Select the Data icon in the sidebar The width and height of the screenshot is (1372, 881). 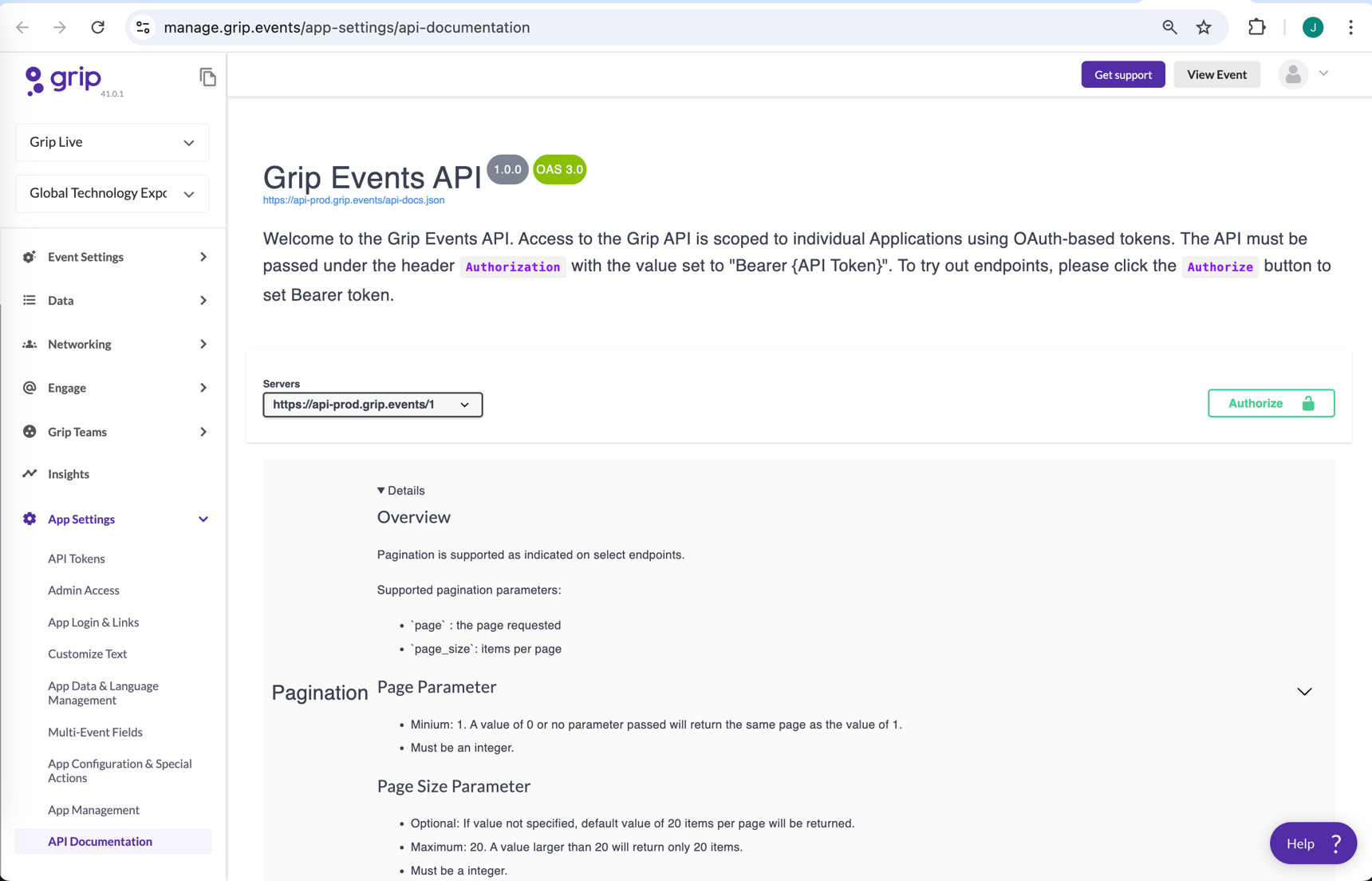30,300
